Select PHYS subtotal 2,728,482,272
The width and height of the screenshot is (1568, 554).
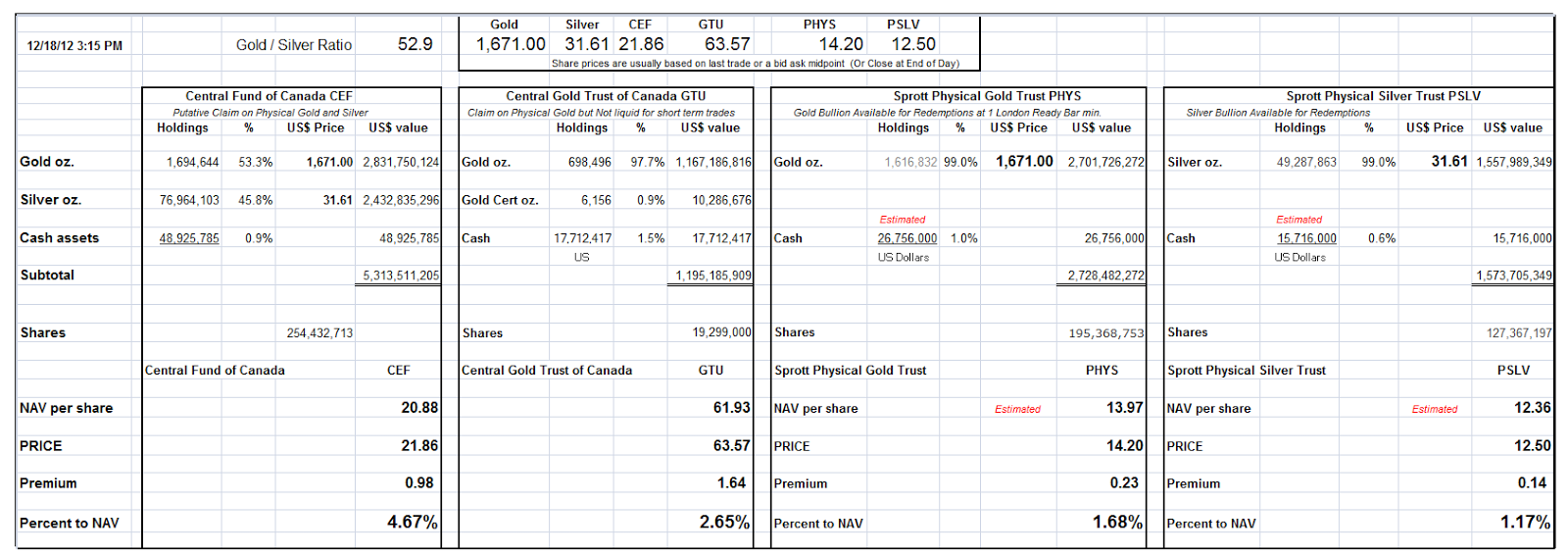pyautogui.click(x=1106, y=276)
